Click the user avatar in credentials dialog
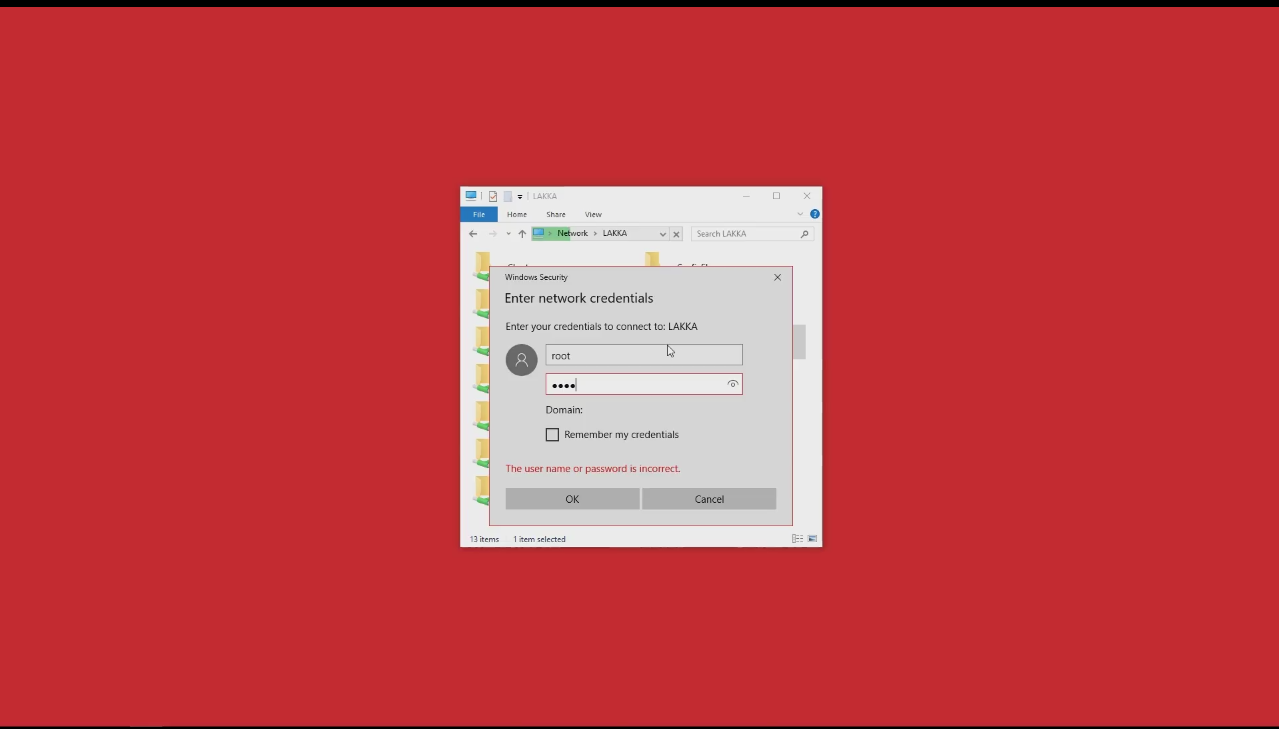The image size is (1279, 729). coord(521,359)
